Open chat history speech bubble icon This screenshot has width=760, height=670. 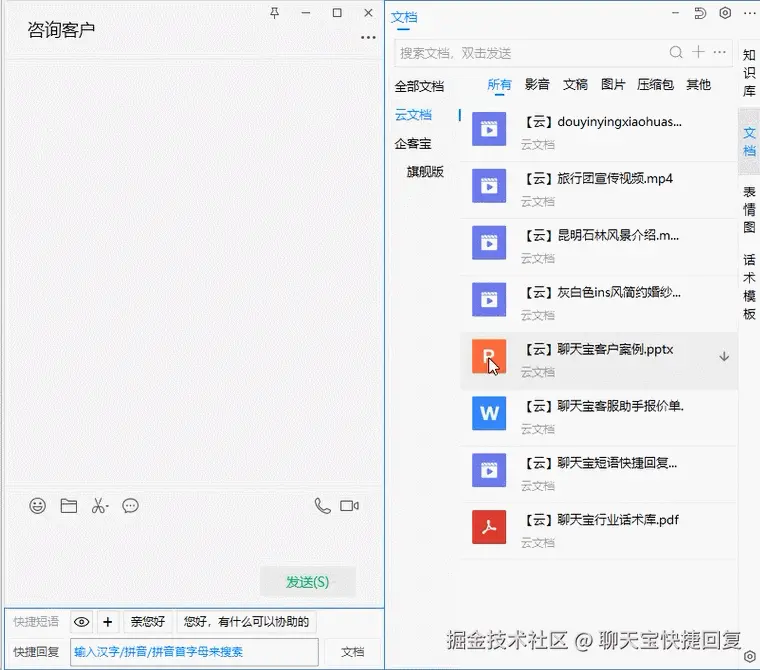pos(130,506)
